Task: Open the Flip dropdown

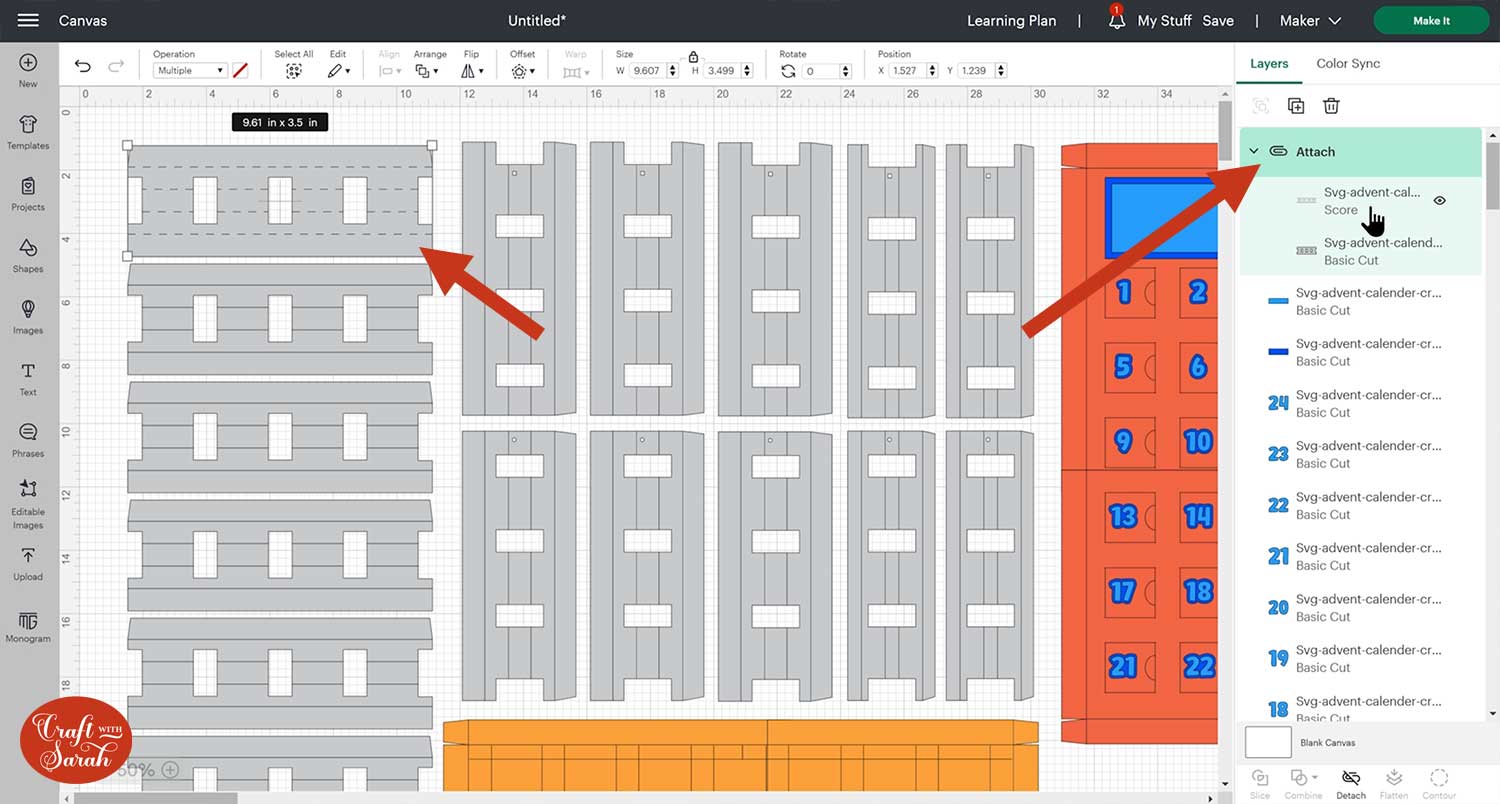Action: (x=472, y=71)
